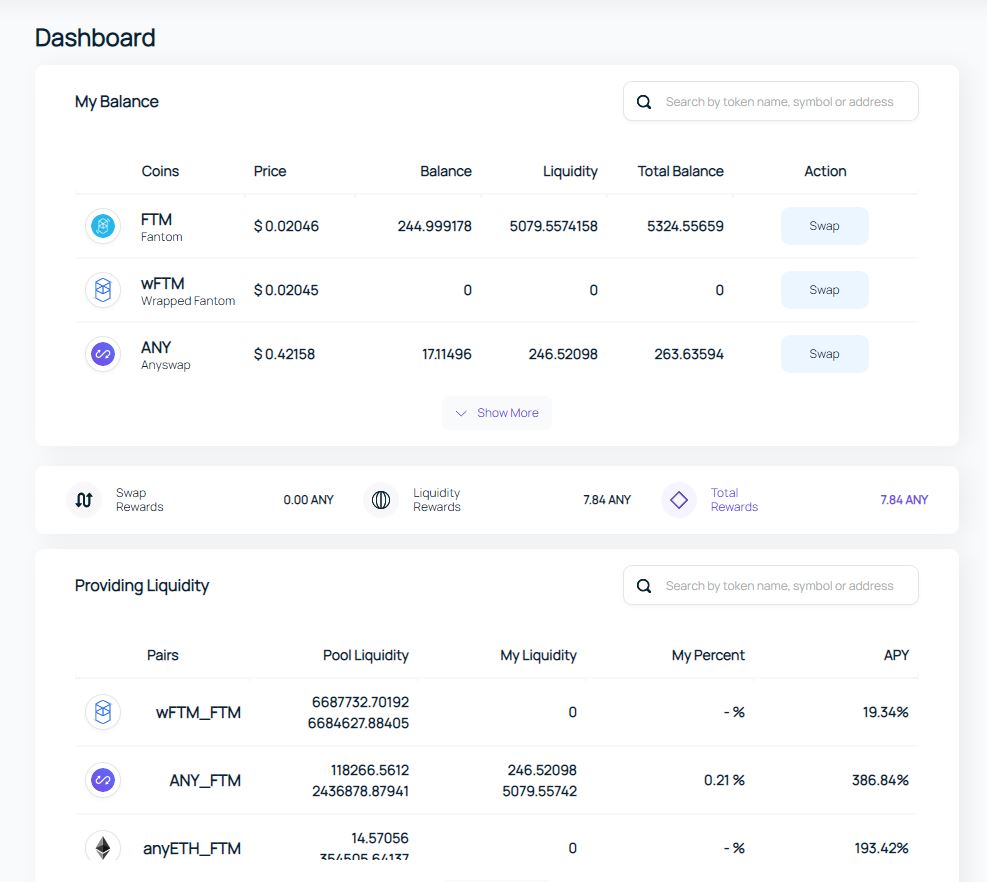This screenshot has height=882, width=987.
Task: Click the Liquidity Rewards label
Action: (x=437, y=500)
